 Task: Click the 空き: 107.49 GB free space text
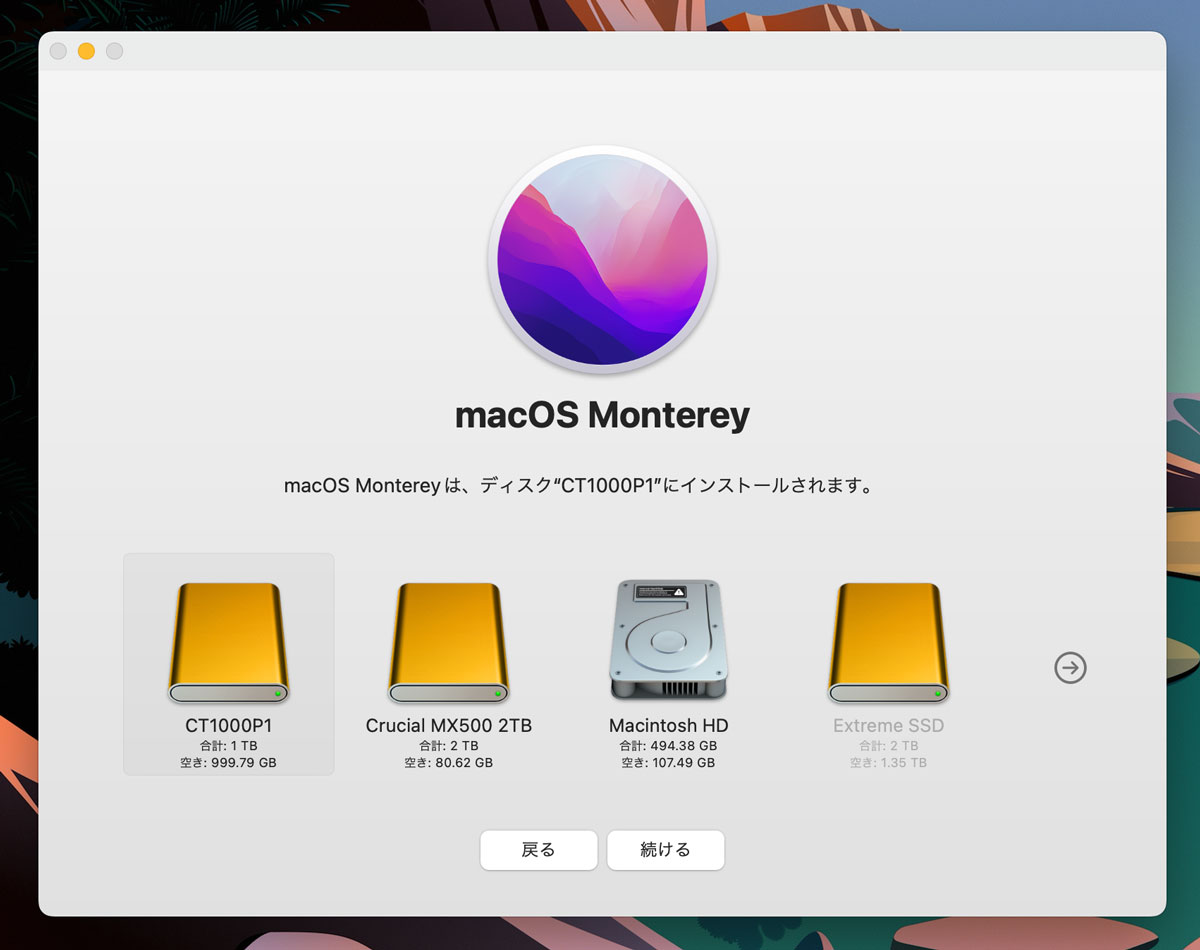668,763
